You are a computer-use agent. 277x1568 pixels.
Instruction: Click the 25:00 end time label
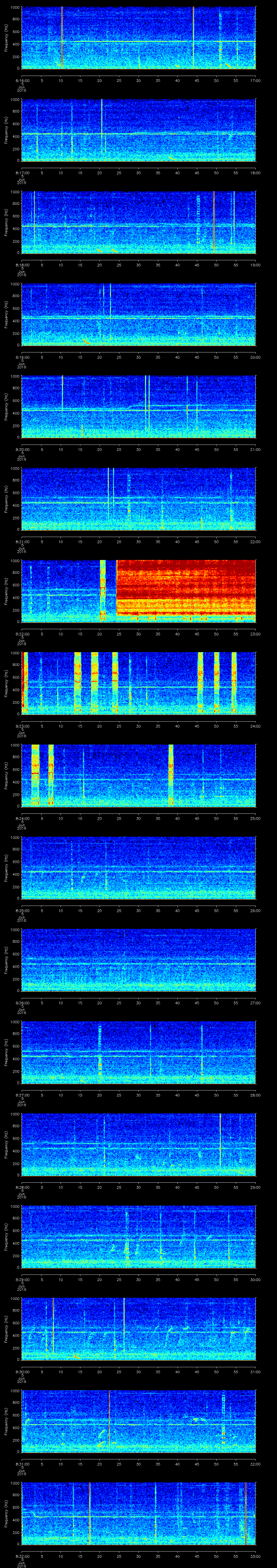[x=256, y=819]
